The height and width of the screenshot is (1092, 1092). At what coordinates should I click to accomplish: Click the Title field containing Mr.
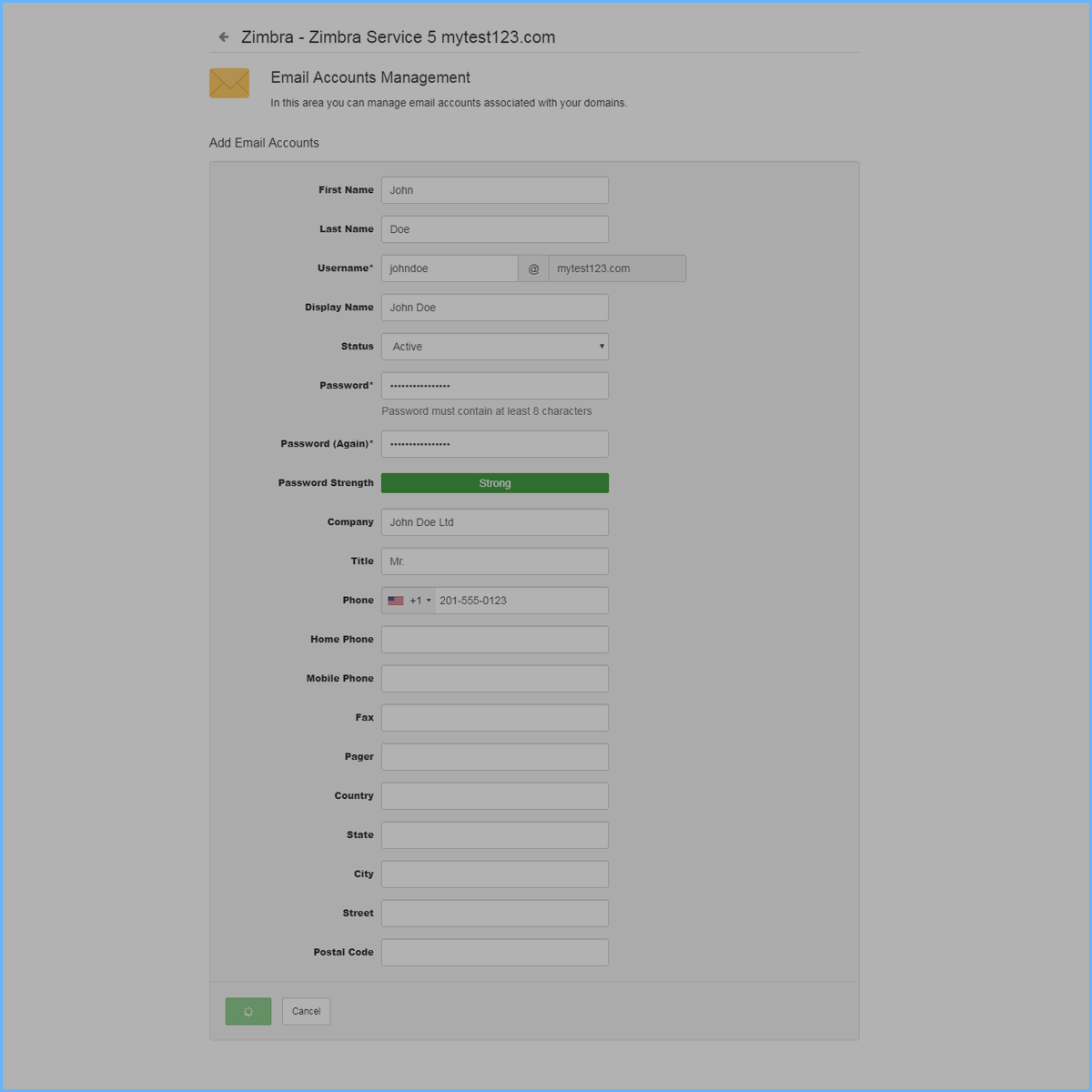[495, 561]
